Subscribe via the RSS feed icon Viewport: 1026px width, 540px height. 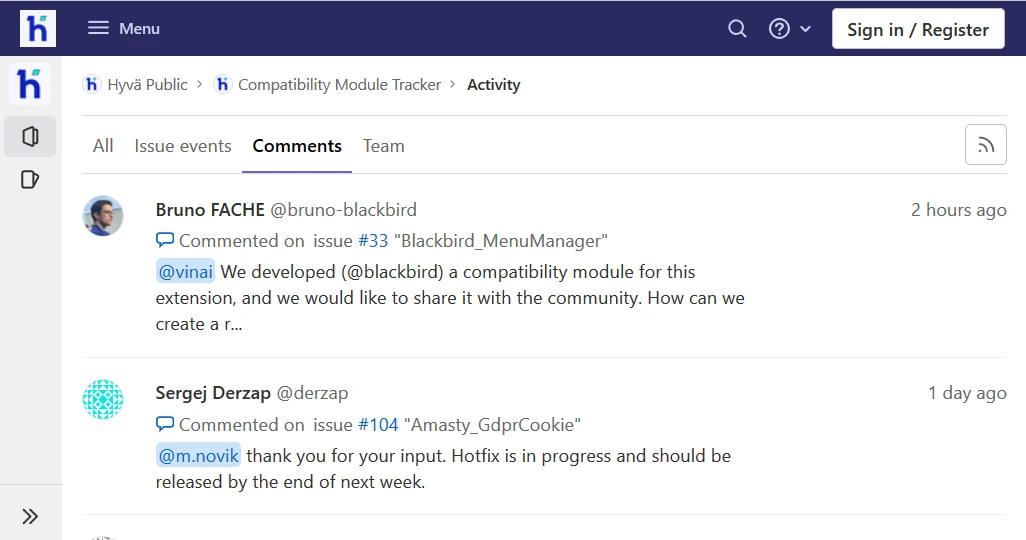click(985, 145)
